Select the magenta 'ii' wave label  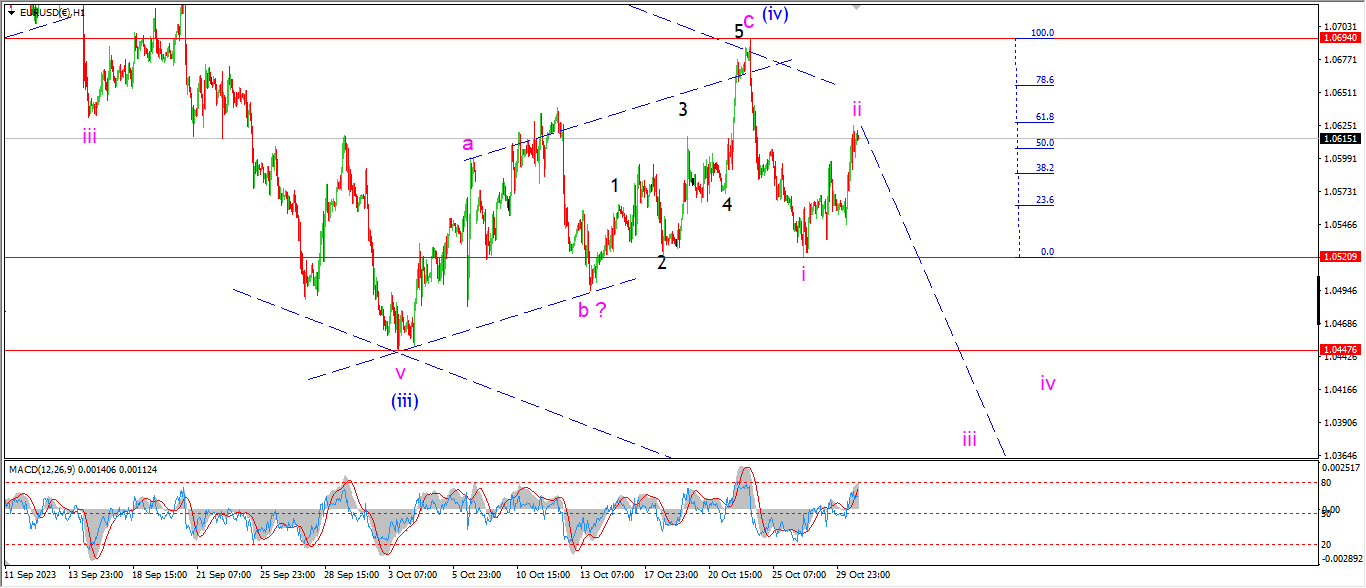click(x=857, y=107)
